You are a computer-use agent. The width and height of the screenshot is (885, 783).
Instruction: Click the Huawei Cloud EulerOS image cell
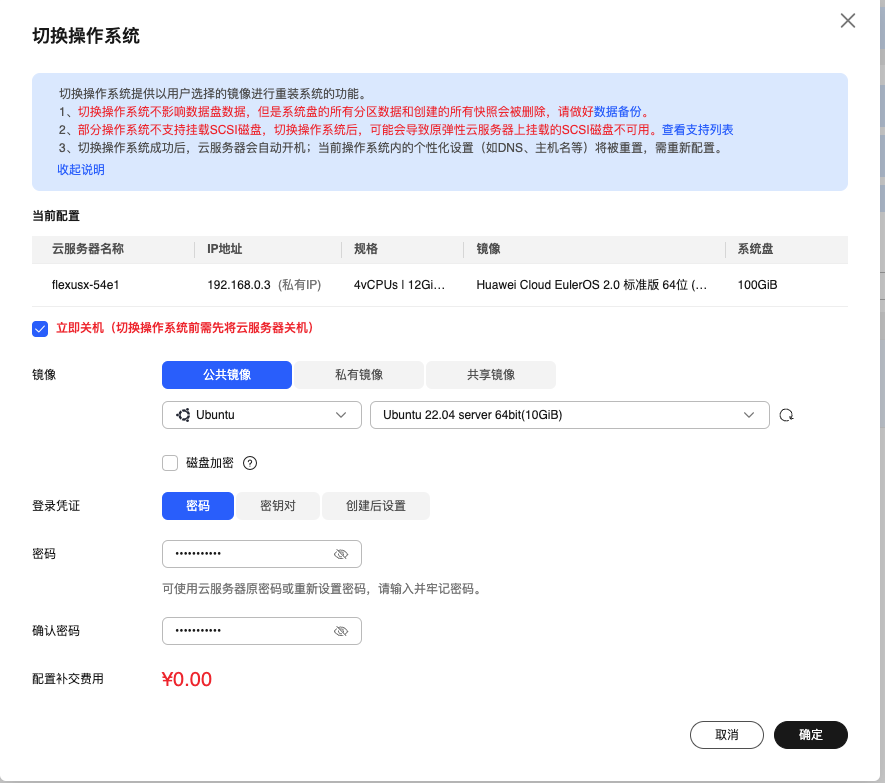pyautogui.click(x=591, y=285)
